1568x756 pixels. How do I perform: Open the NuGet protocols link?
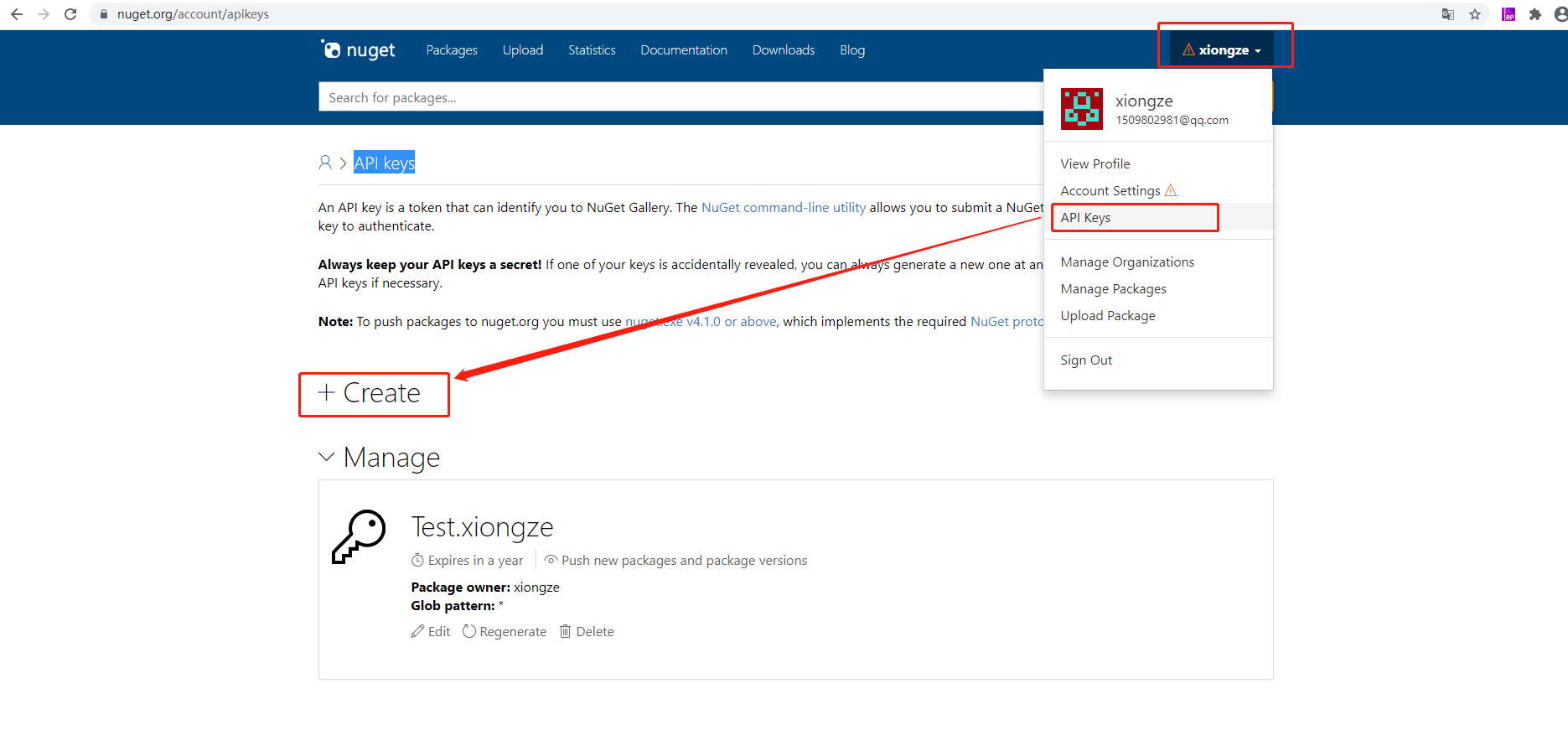coord(1007,321)
